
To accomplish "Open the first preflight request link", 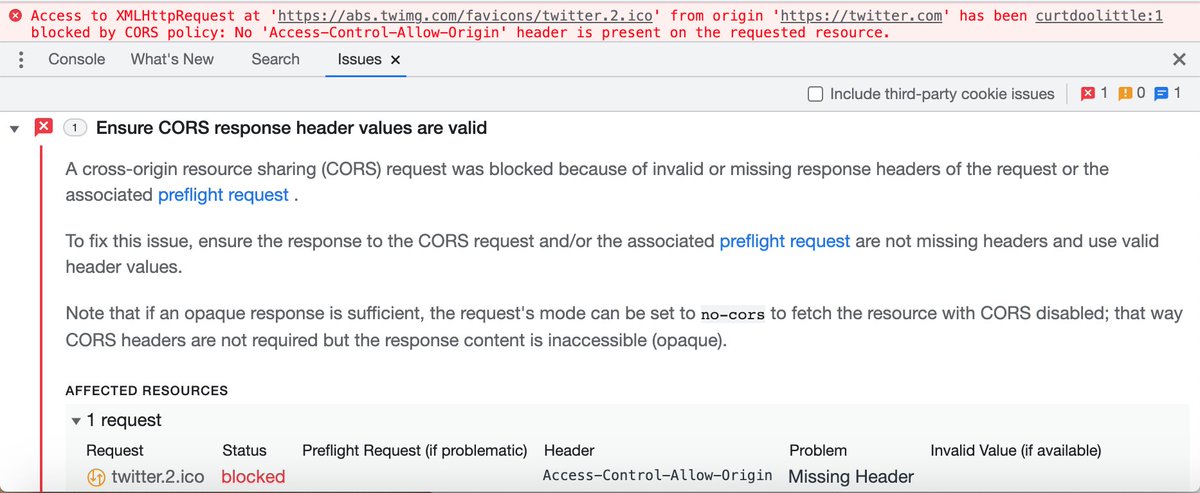I will 223,196.
